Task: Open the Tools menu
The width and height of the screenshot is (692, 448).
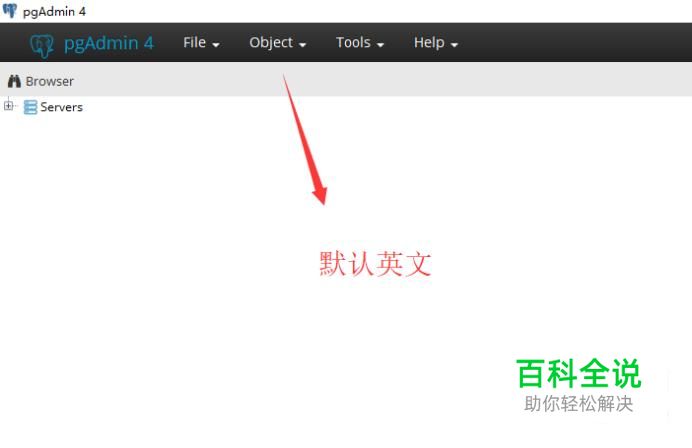Action: click(x=360, y=43)
